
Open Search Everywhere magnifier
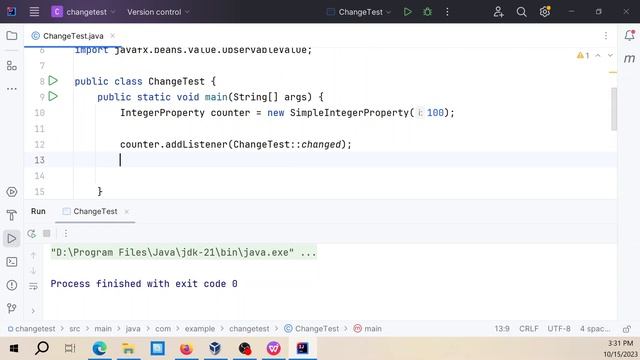tap(521, 12)
